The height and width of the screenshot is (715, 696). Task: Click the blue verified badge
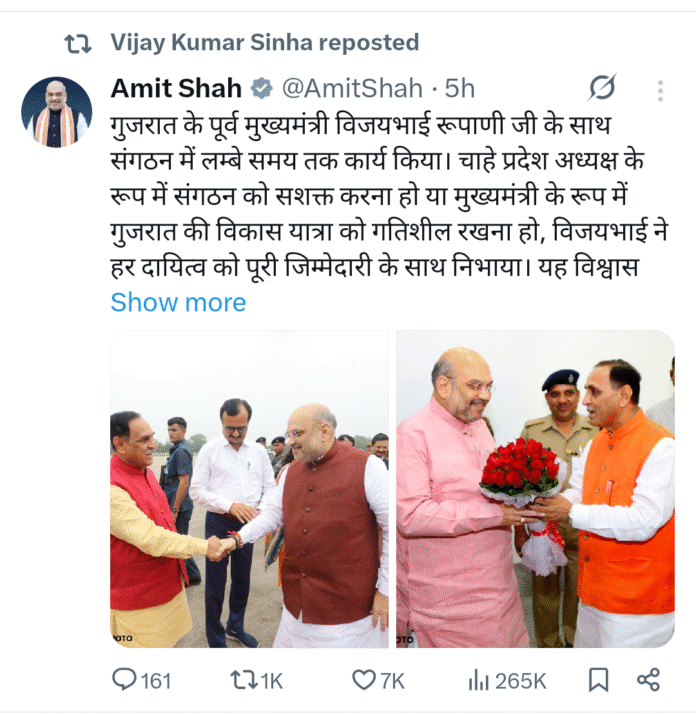(261, 88)
